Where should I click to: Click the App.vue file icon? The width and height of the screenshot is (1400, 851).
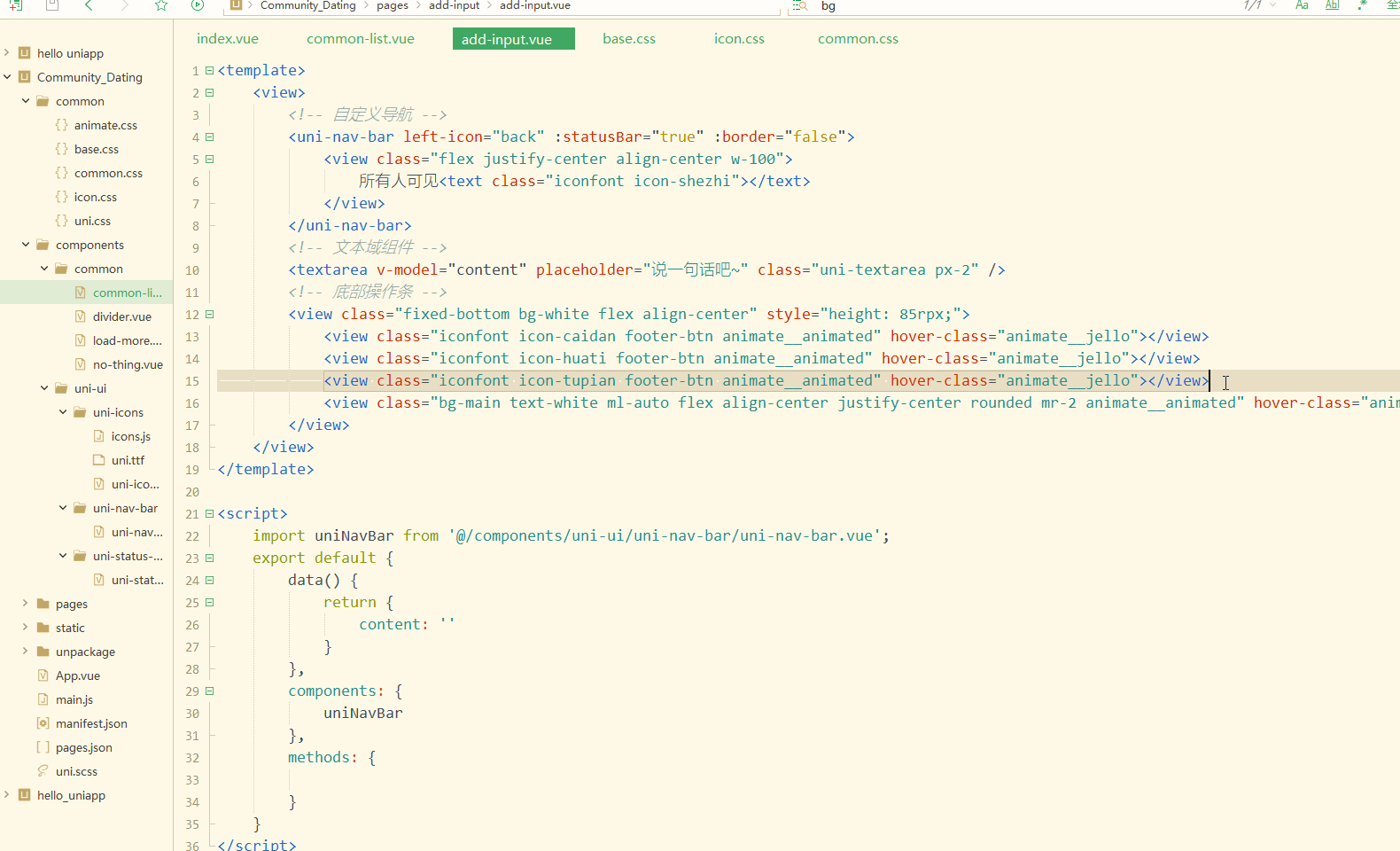[x=43, y=675]
